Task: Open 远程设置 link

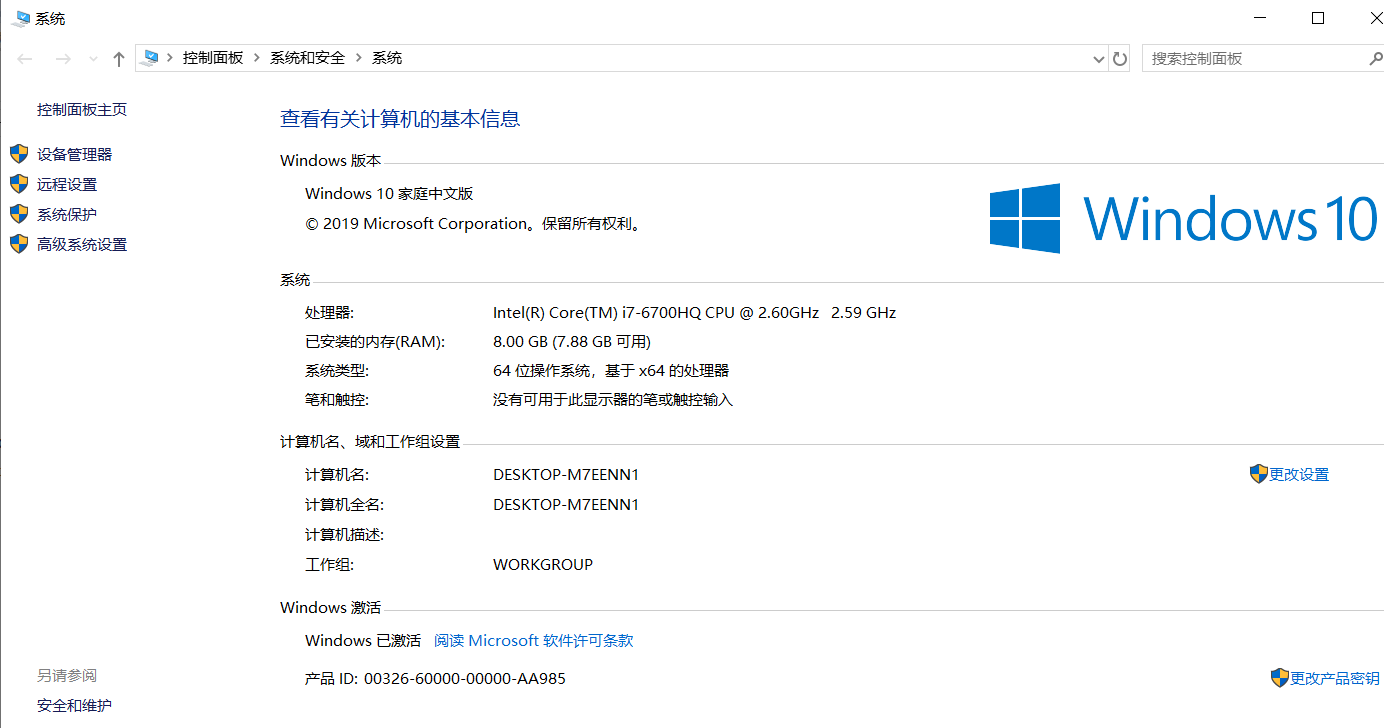Action: click(67, 184)
